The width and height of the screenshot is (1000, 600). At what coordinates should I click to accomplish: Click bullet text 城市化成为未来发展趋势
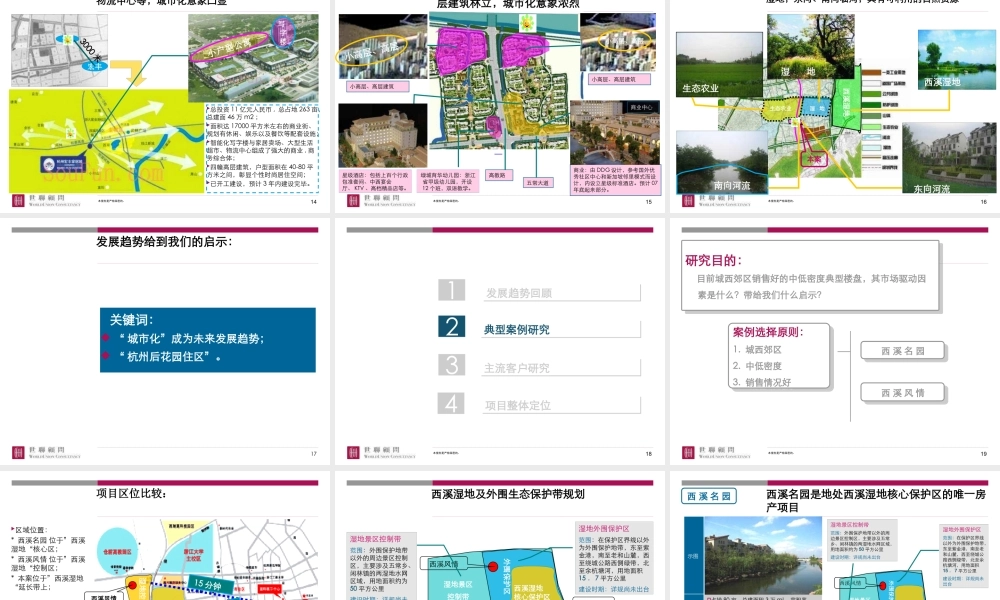pos(191,339)
